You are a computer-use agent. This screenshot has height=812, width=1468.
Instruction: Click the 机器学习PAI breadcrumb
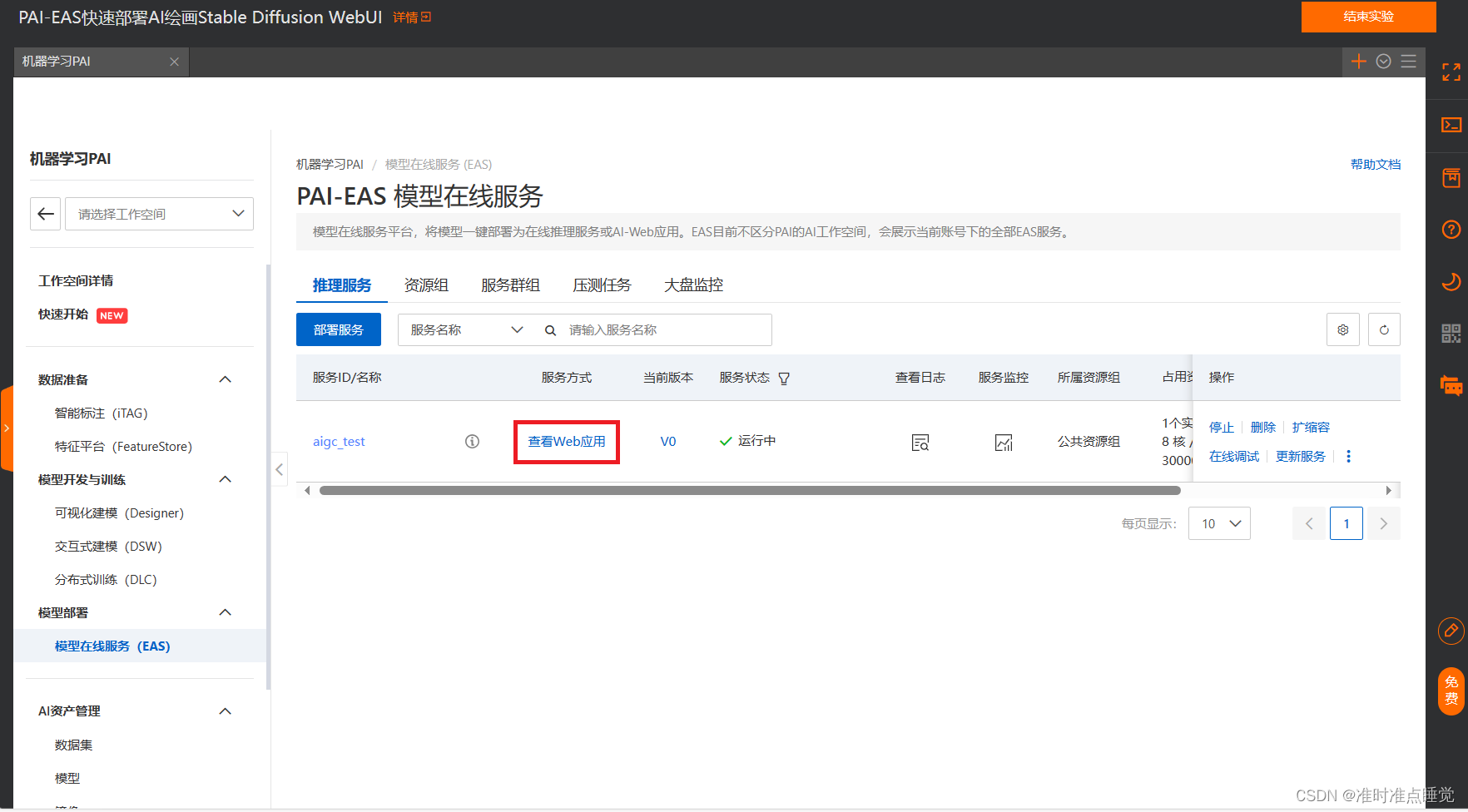click(x=330, y=165)
